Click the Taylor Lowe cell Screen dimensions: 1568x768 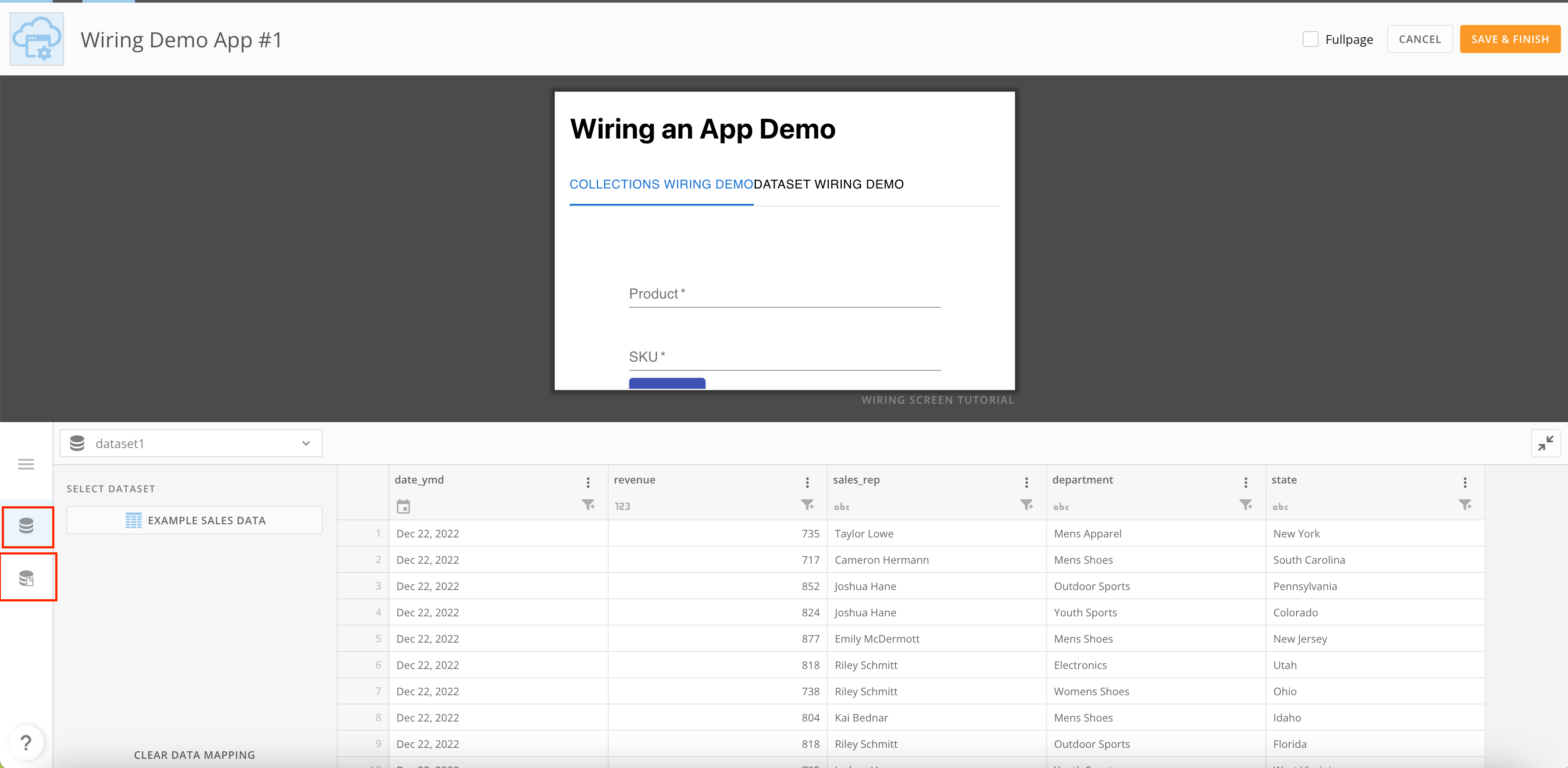(936, 534)
